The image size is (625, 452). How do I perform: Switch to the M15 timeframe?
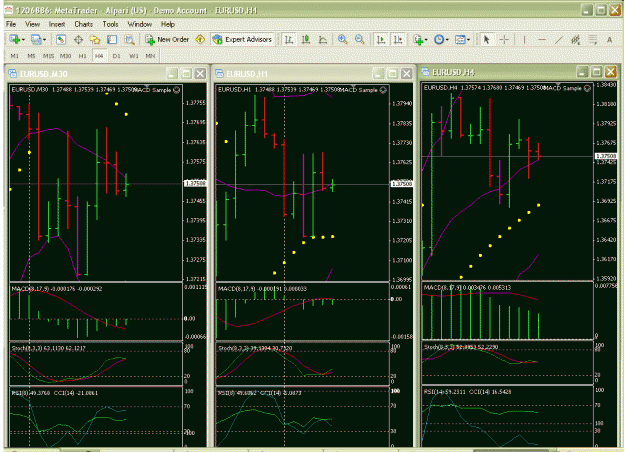(48, 56)
